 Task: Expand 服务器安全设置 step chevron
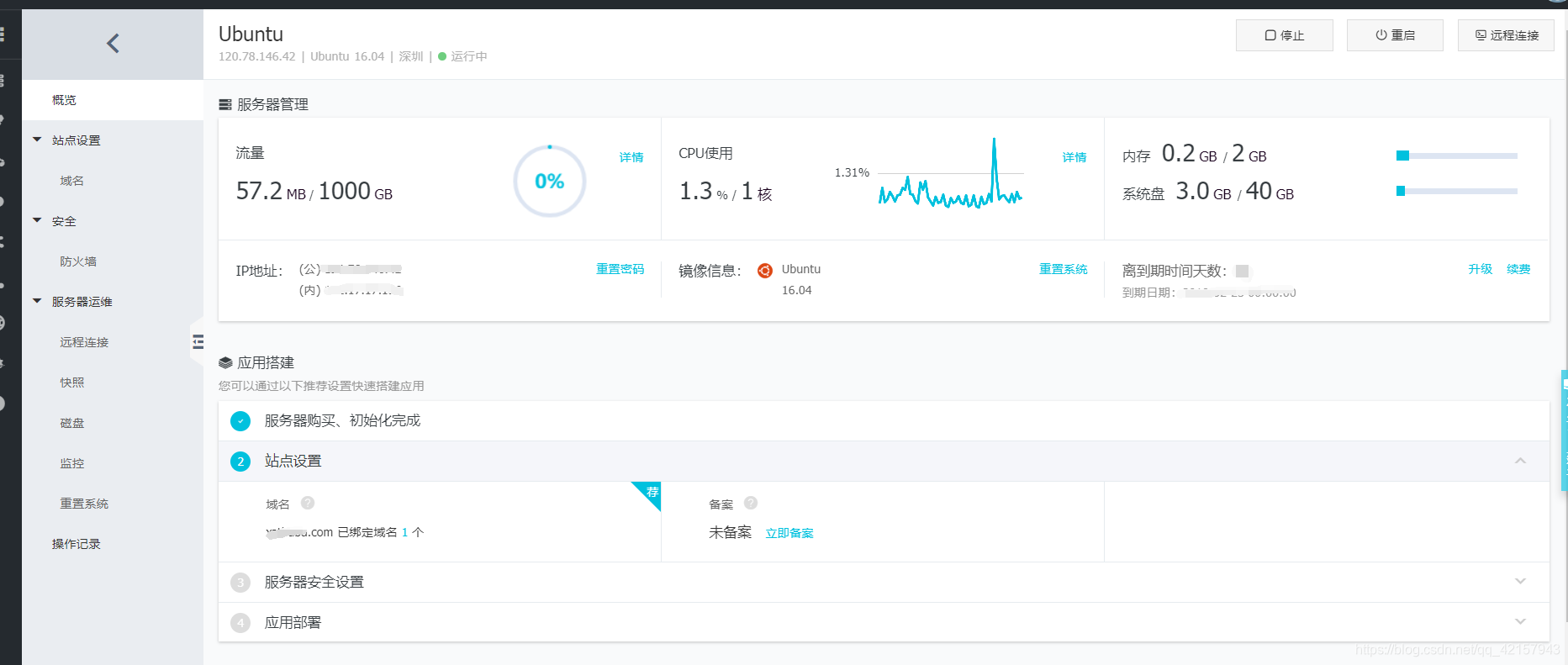1520,581
